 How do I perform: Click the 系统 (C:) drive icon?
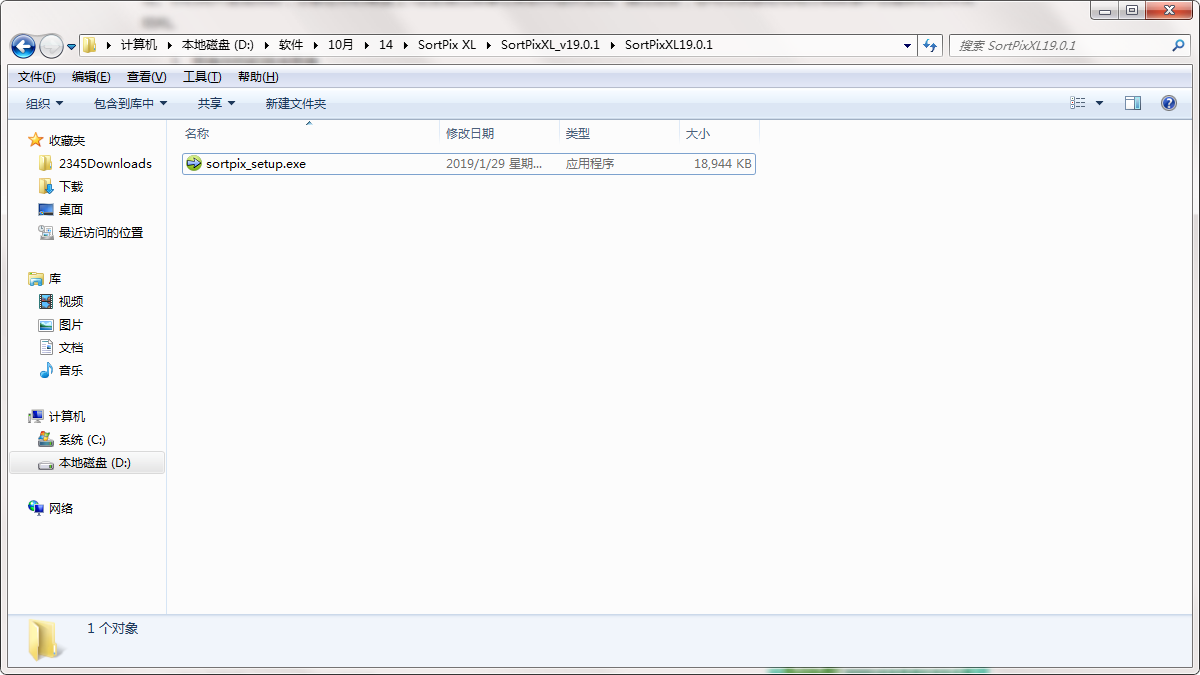46,439
